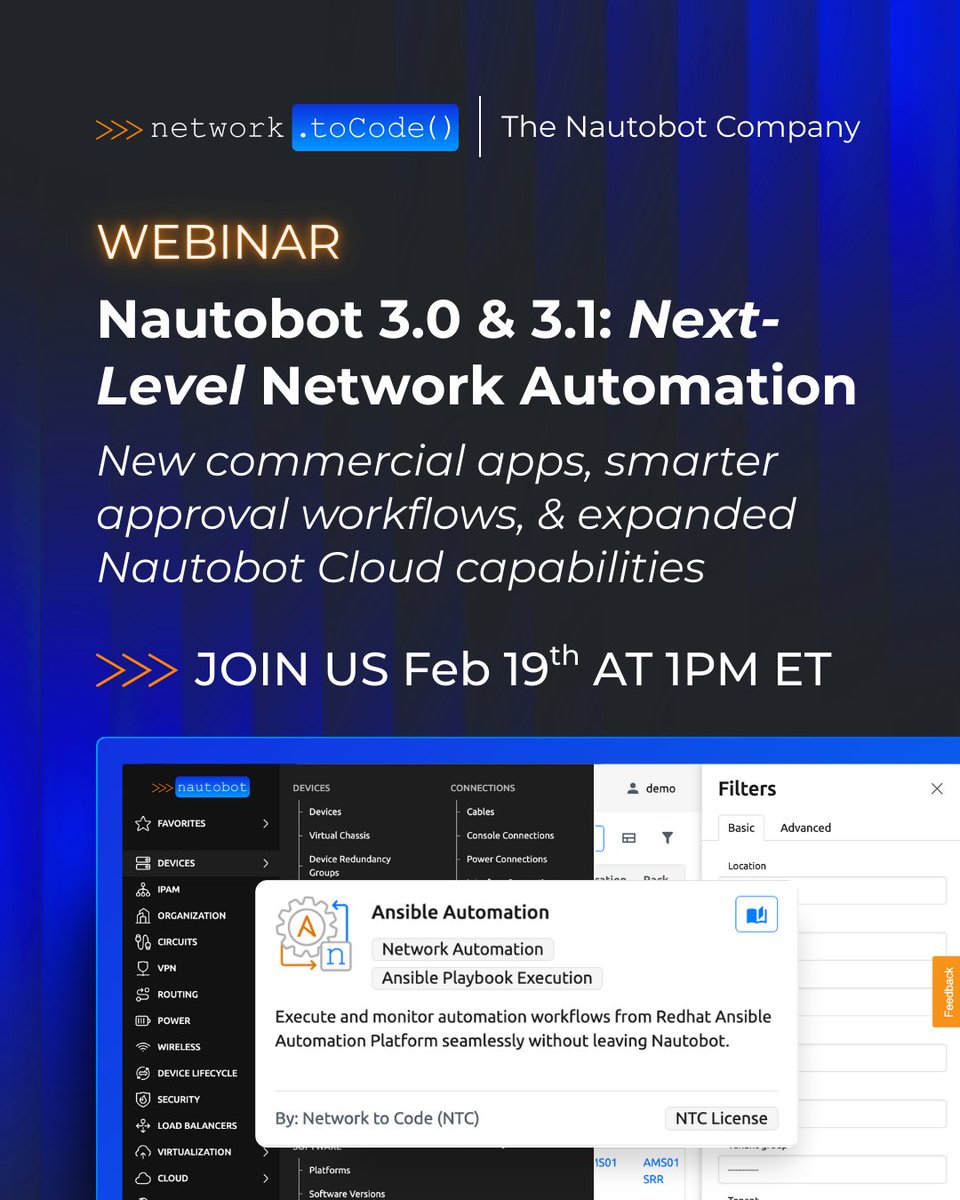Select the Circuits sidebar label

coord(177,942)
